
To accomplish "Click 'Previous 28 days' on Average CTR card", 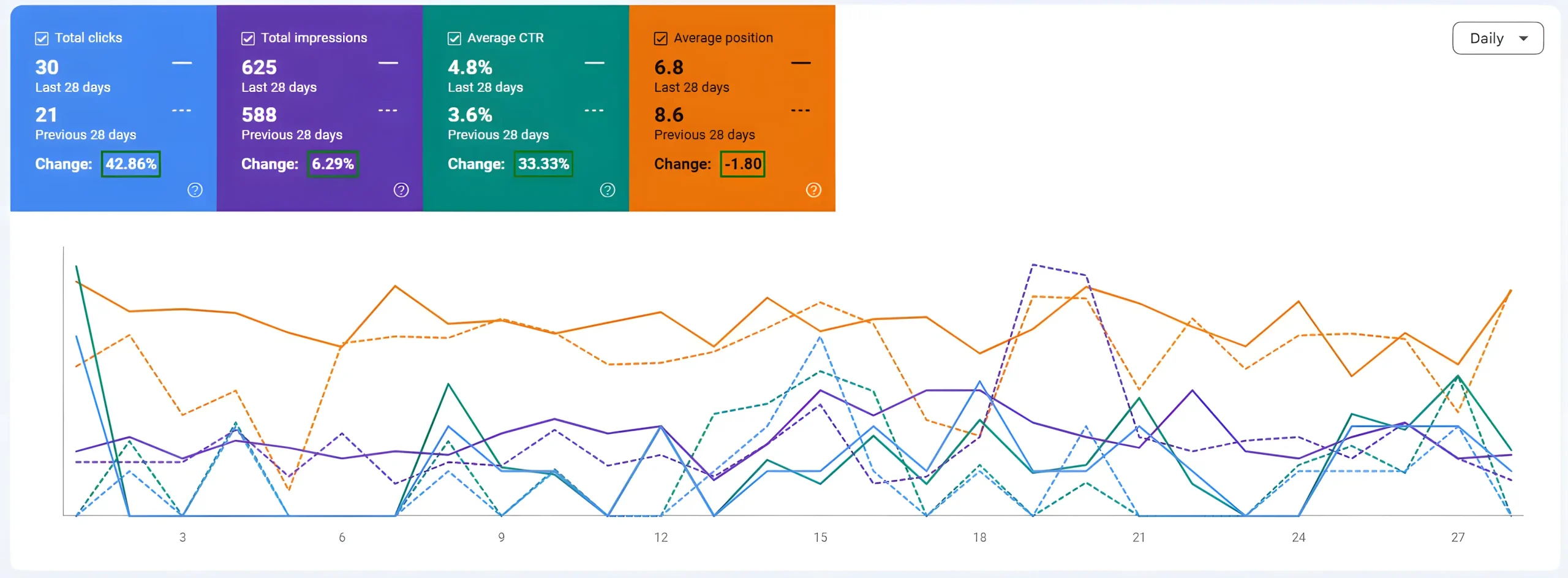I will pyautogui.click(x=499, y=135).
